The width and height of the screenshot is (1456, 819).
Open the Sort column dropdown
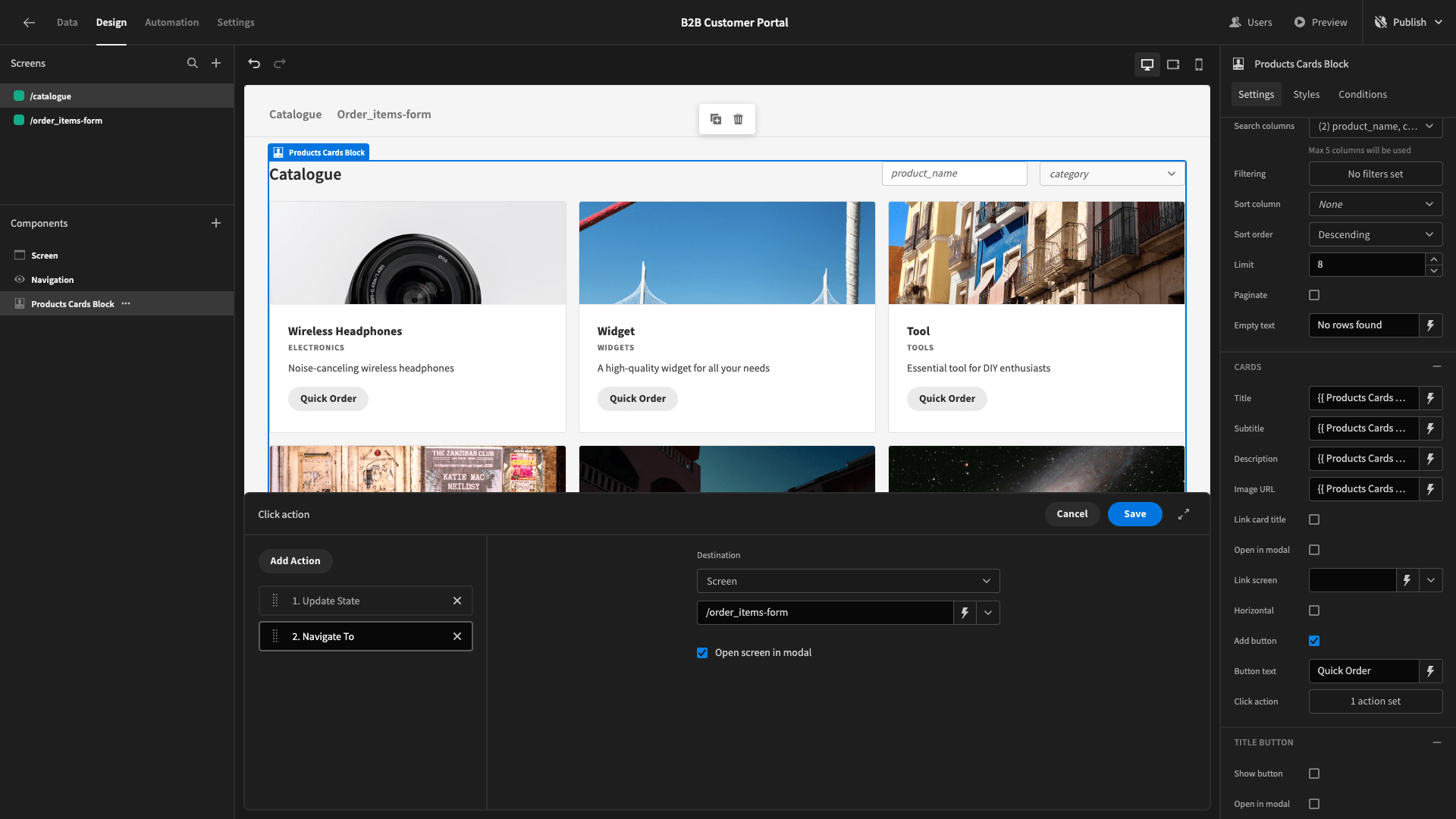1376,204
